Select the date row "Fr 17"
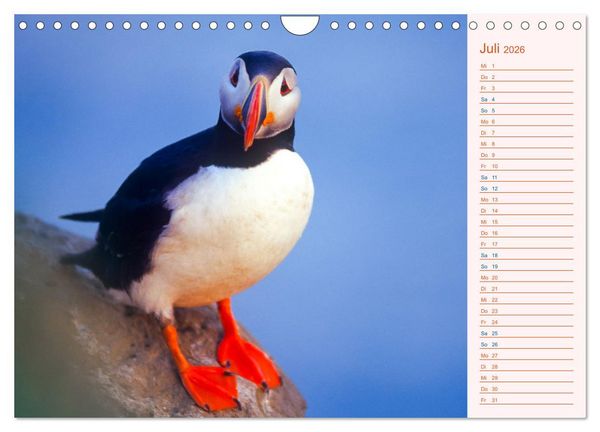This screenshot has width=600, height=432. pos(527,244)
